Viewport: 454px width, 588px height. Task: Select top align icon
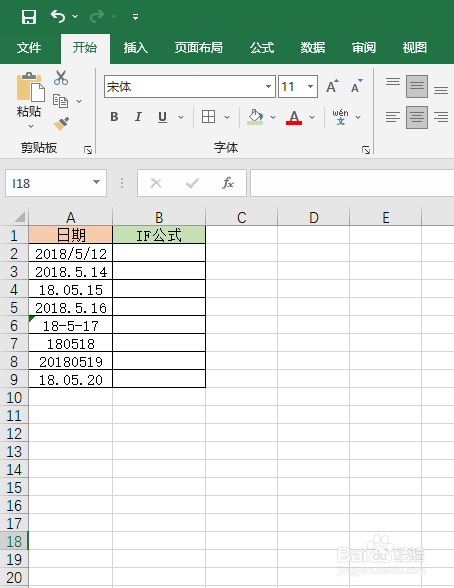click(393, 81)
